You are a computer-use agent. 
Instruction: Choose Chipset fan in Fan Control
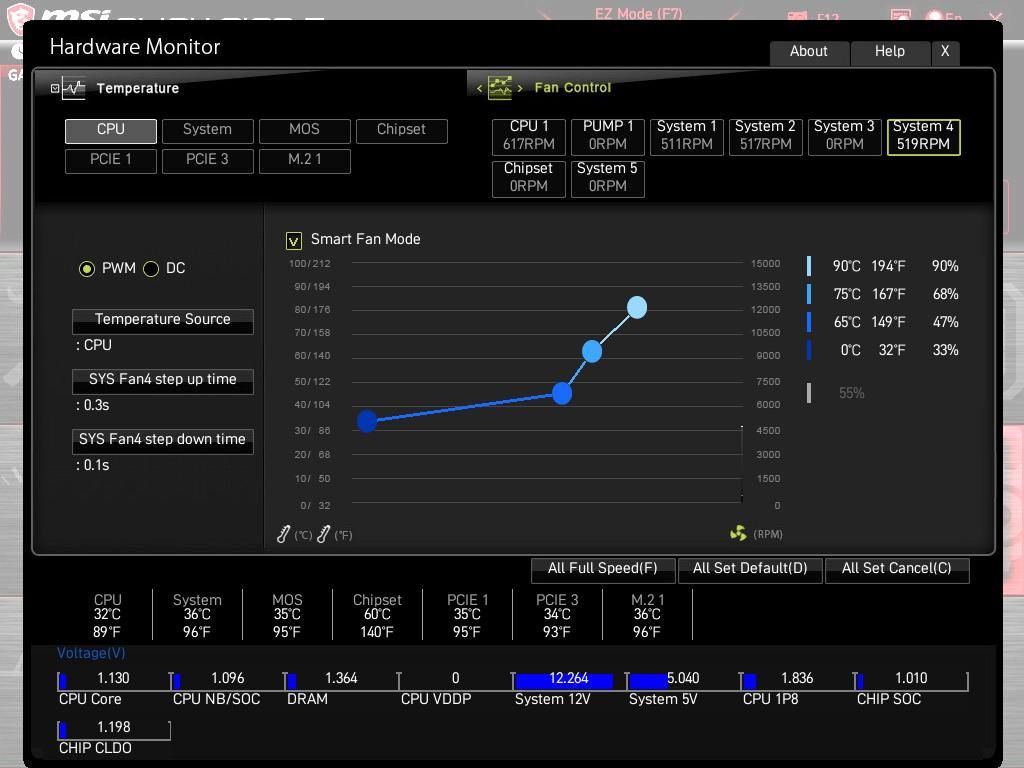click(x=529, y=178)
